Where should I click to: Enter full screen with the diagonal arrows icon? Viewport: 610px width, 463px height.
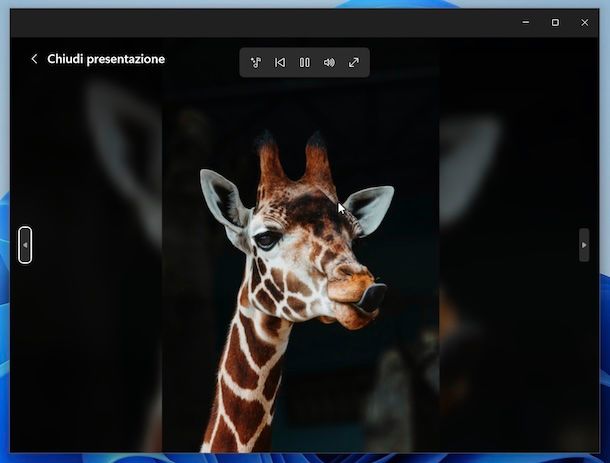coord(354,62)
